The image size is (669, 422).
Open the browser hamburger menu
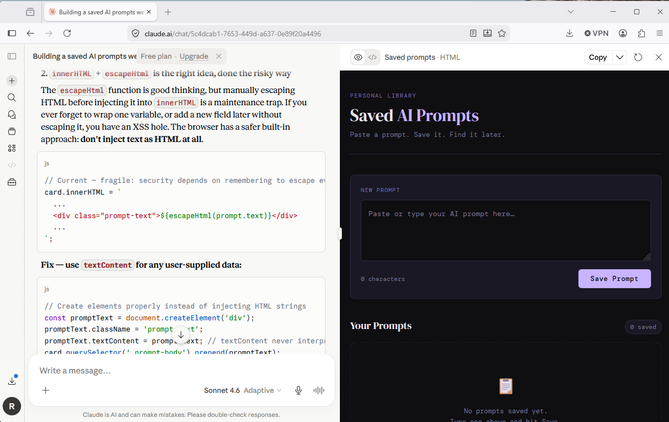[660, 33]
